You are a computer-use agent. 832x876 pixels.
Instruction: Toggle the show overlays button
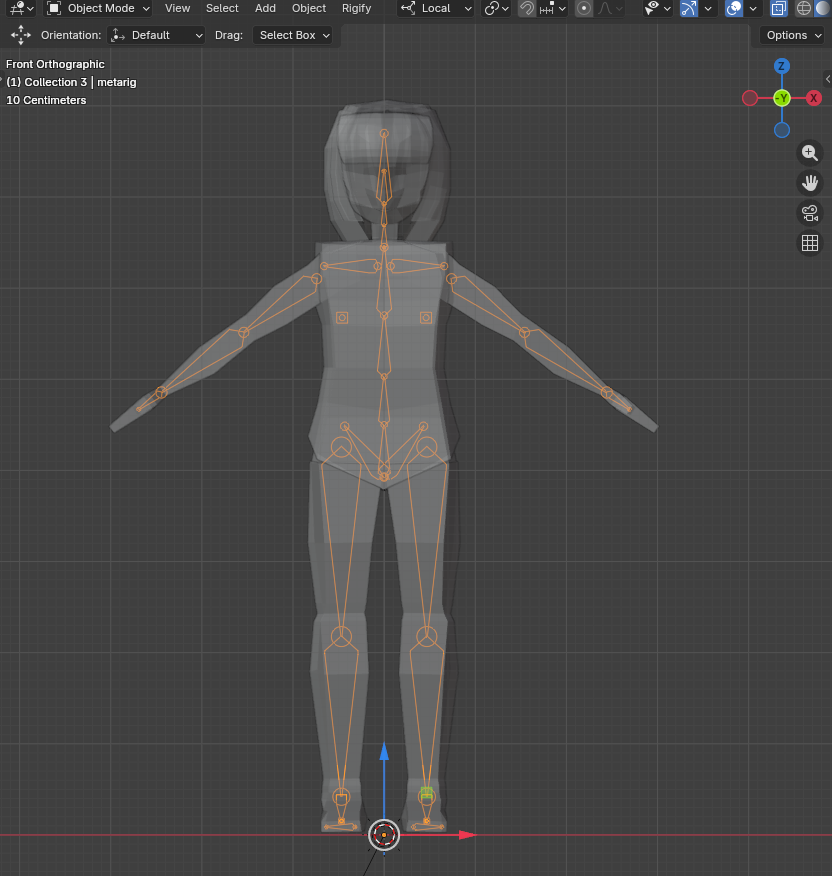(734, 8)
